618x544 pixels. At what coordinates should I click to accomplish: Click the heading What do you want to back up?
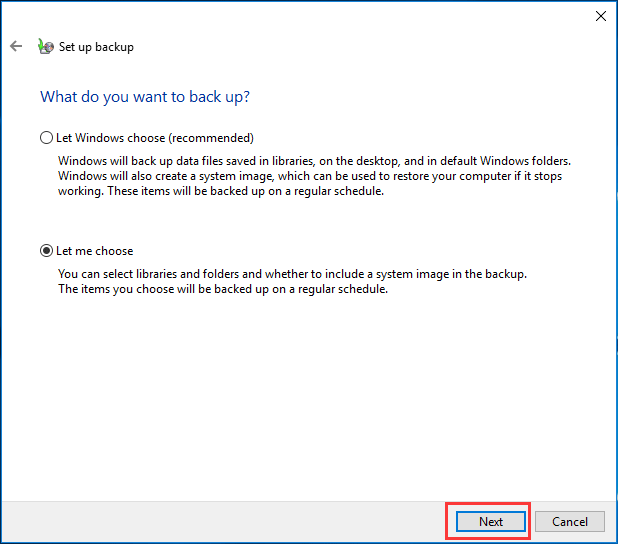pyautogui.click(x=145, y=97)
